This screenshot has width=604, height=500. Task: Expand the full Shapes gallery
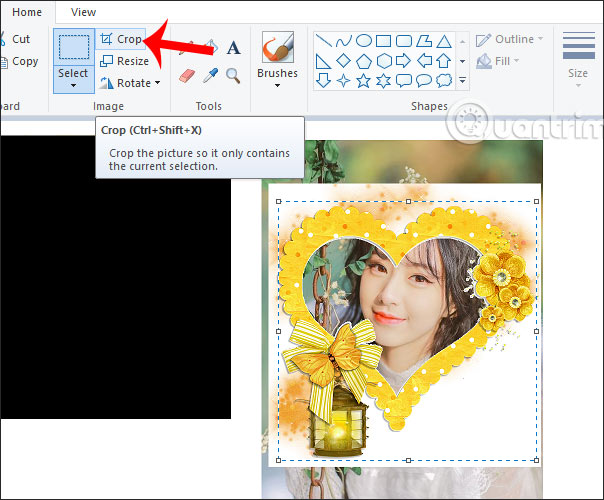463,81
